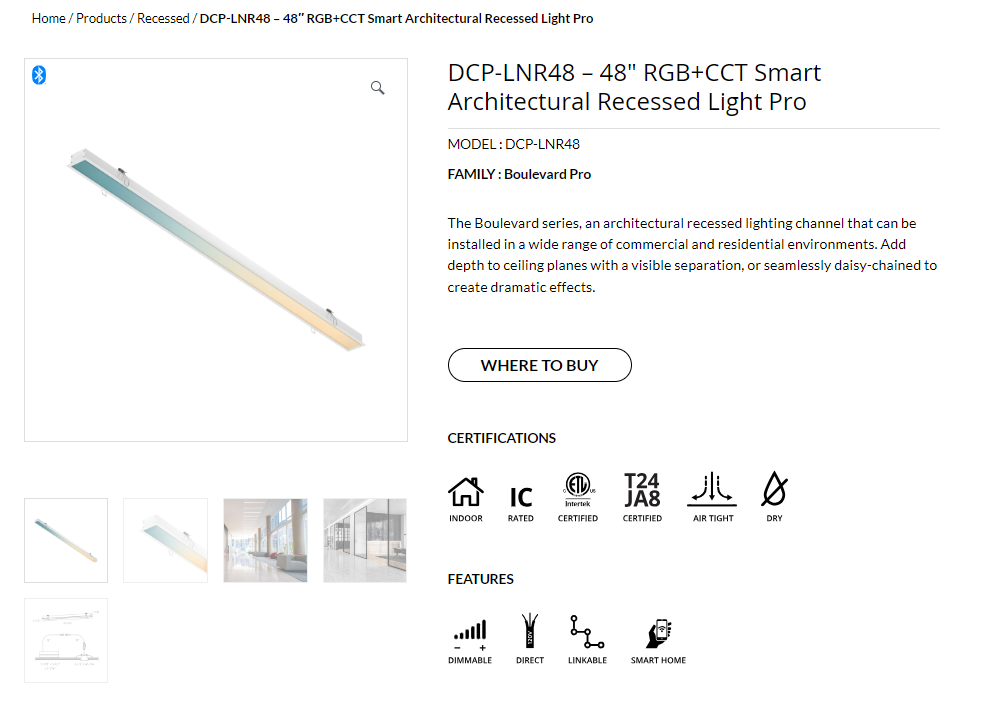
Task: View the glass office installation thumbnail
Action: [365, 540]
